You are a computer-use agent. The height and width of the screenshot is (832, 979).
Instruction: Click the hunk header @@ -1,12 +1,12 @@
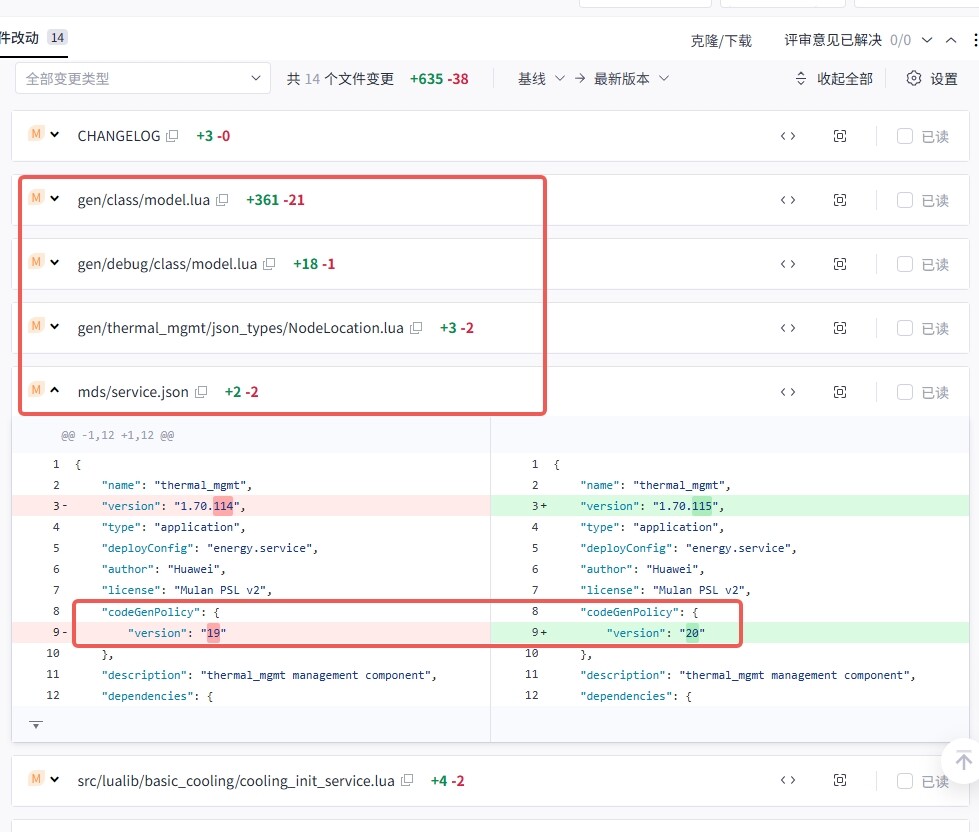(x=117, y=435)
